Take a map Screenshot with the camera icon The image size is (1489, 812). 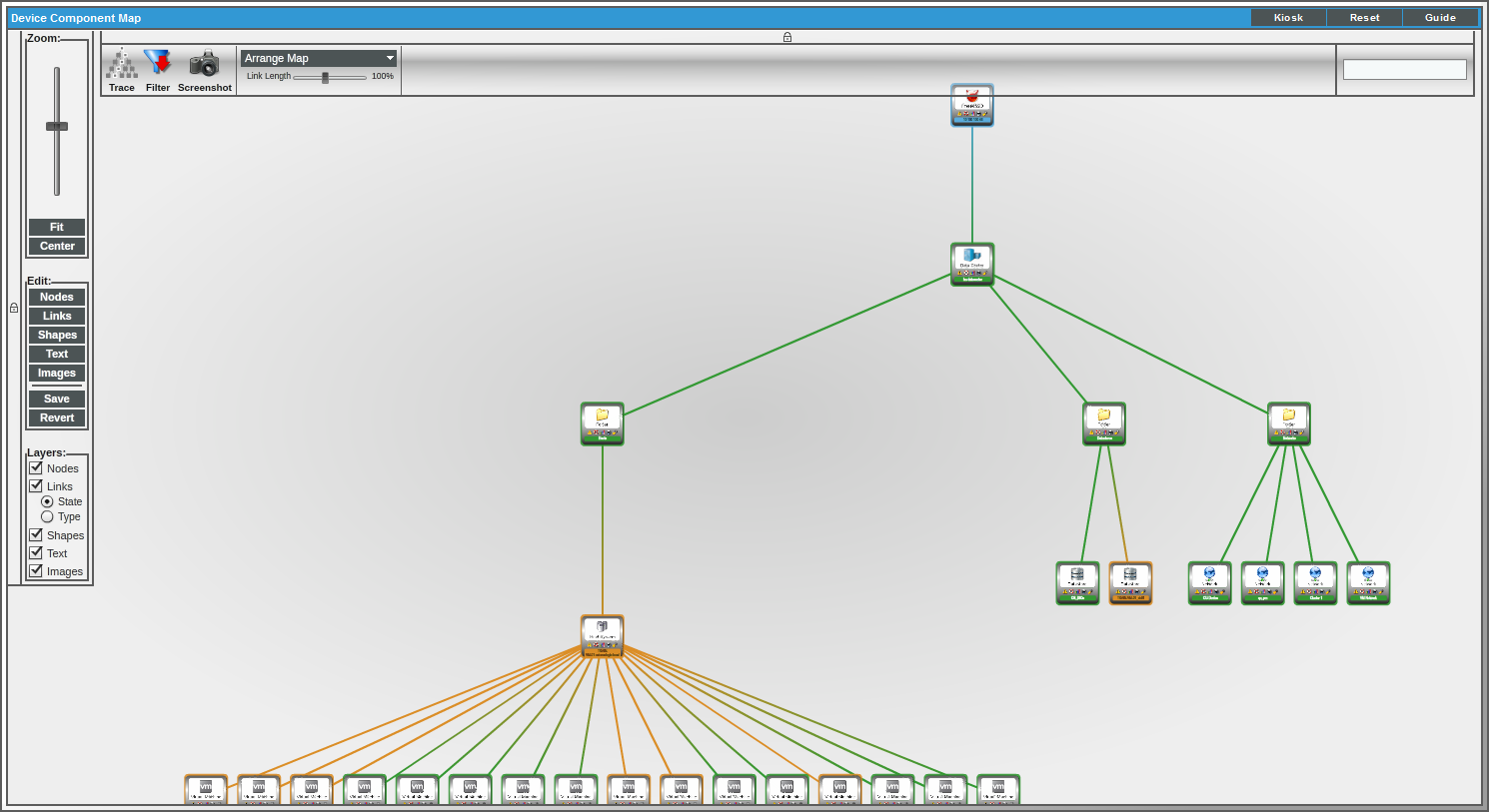[x=204, y=68]
